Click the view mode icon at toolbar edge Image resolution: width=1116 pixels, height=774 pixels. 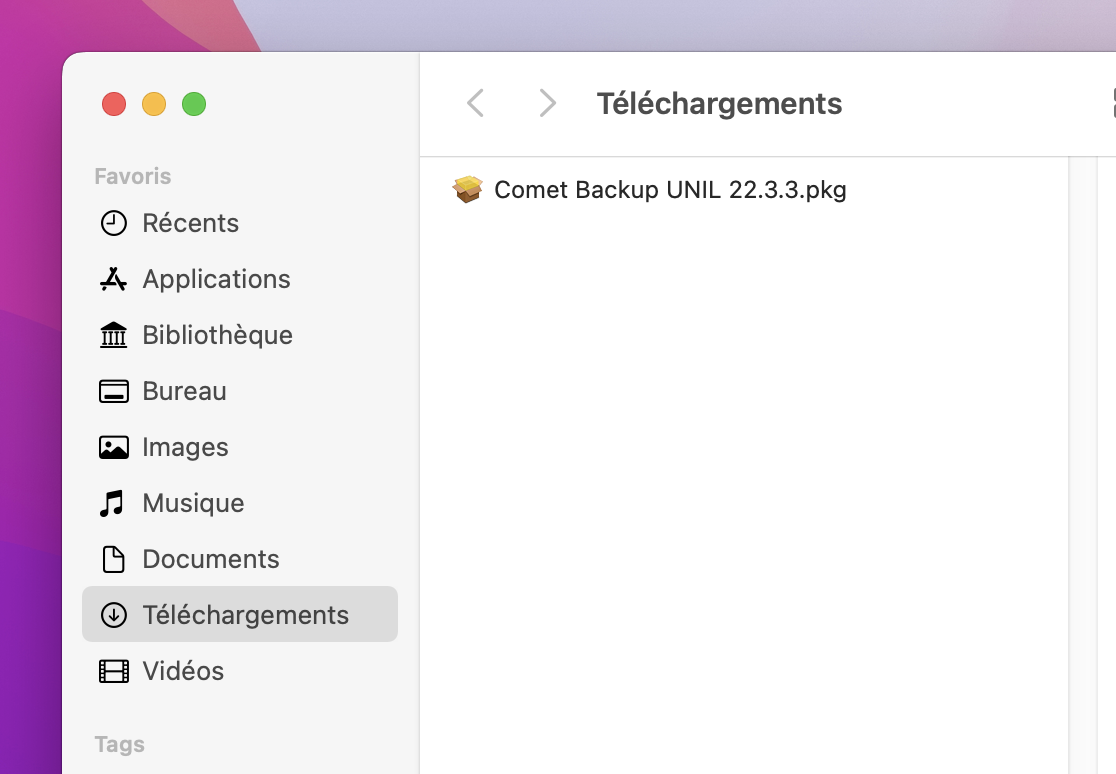1112,103
